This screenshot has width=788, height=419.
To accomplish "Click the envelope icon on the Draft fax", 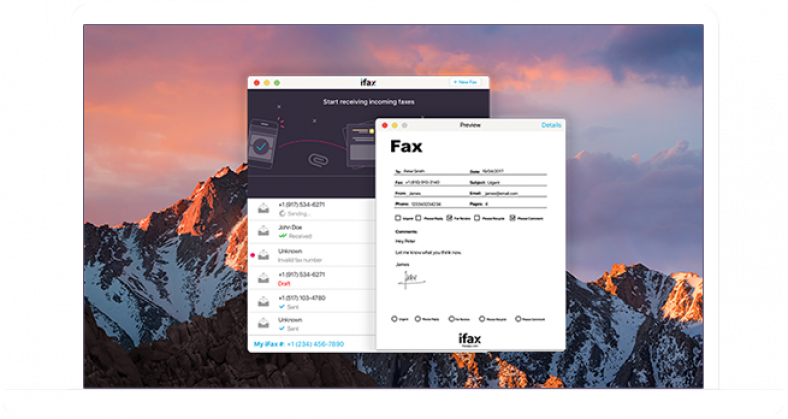I will point(263,278).
